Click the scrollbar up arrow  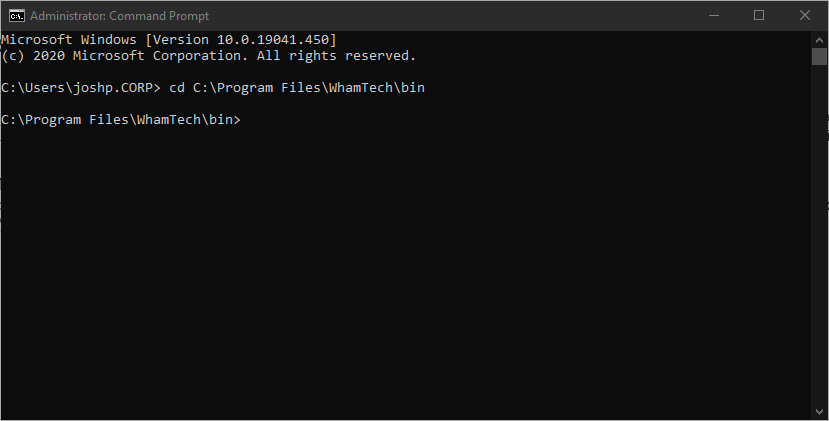pos(819,38)
